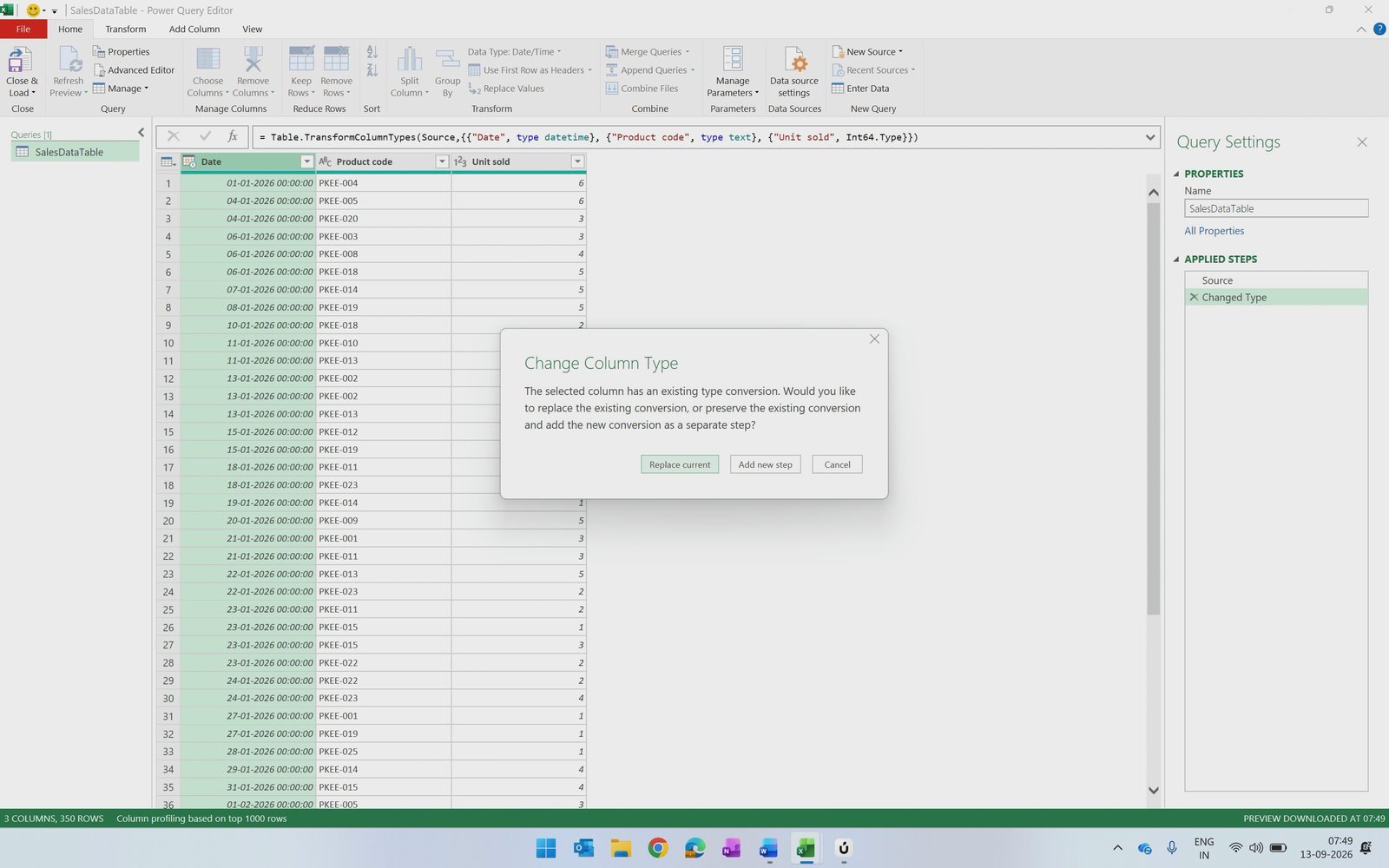Click the vertical scrollbar down arrow

coord(1154,790)
